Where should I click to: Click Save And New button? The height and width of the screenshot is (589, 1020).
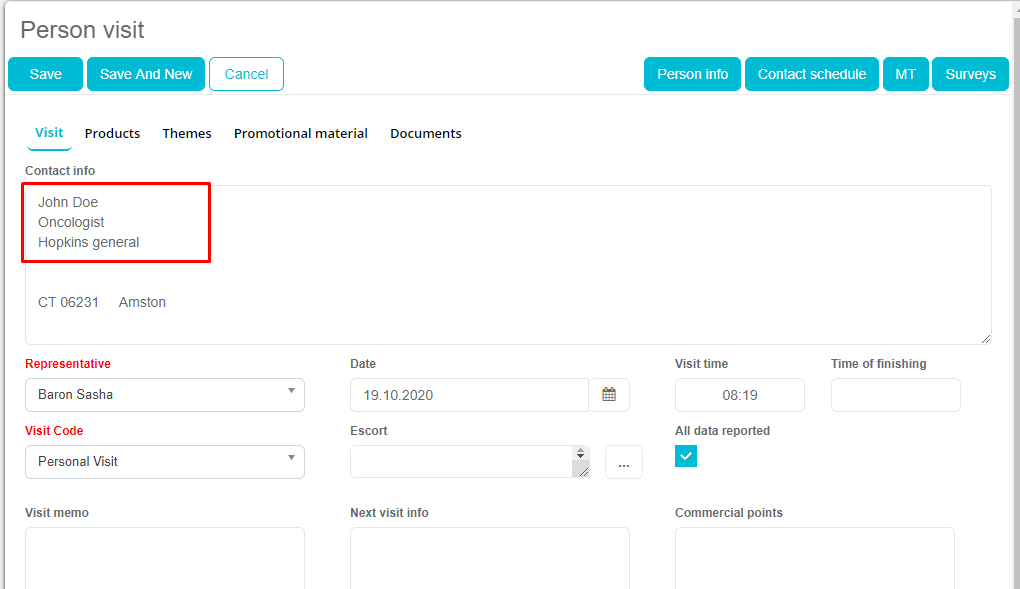point(146,74)
